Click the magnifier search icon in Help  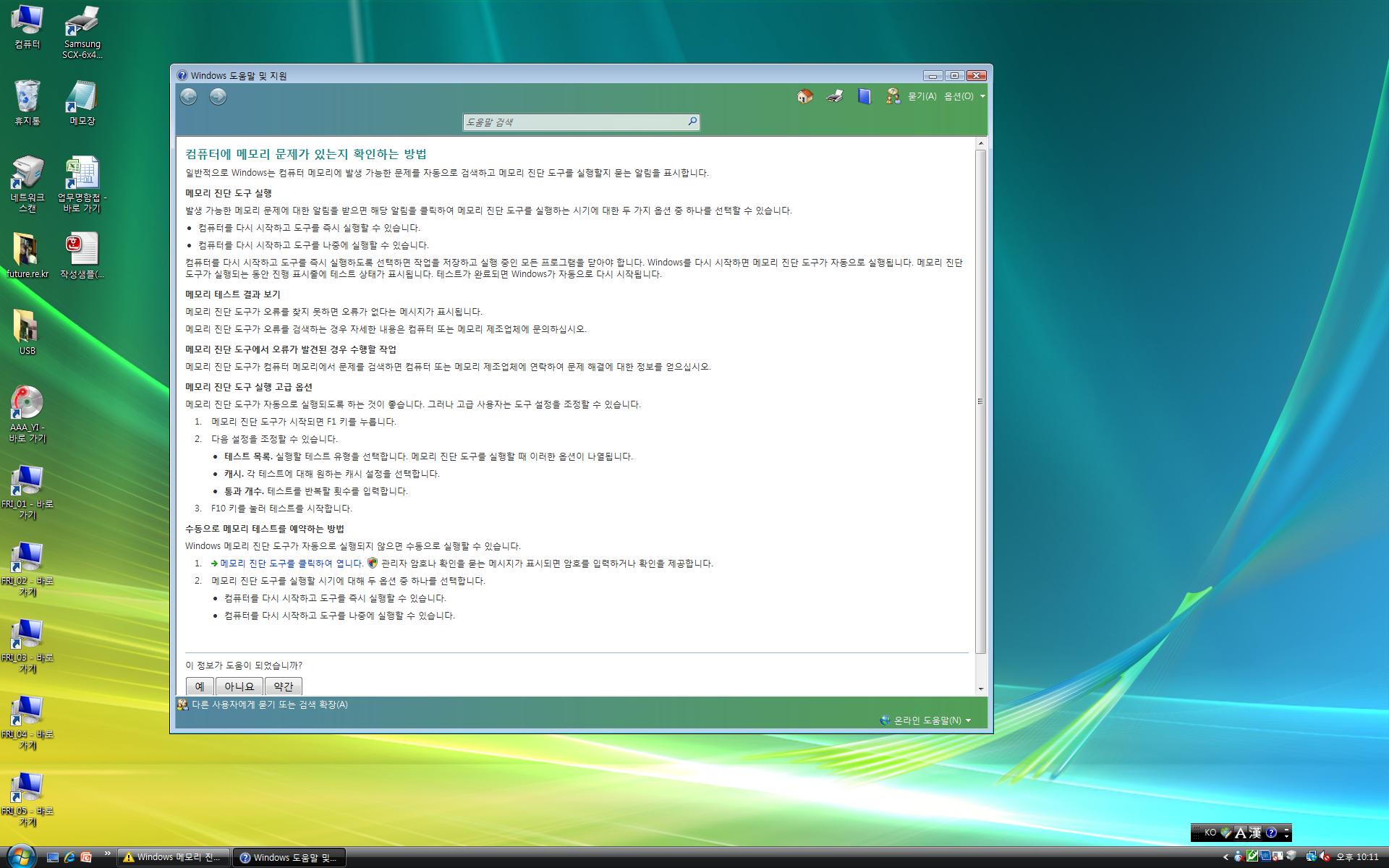(x=692, y=122)
